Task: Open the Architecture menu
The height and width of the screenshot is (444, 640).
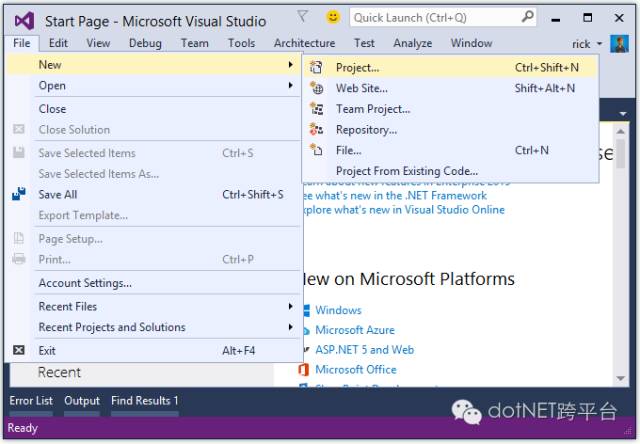Action: [x=304, y=43]
